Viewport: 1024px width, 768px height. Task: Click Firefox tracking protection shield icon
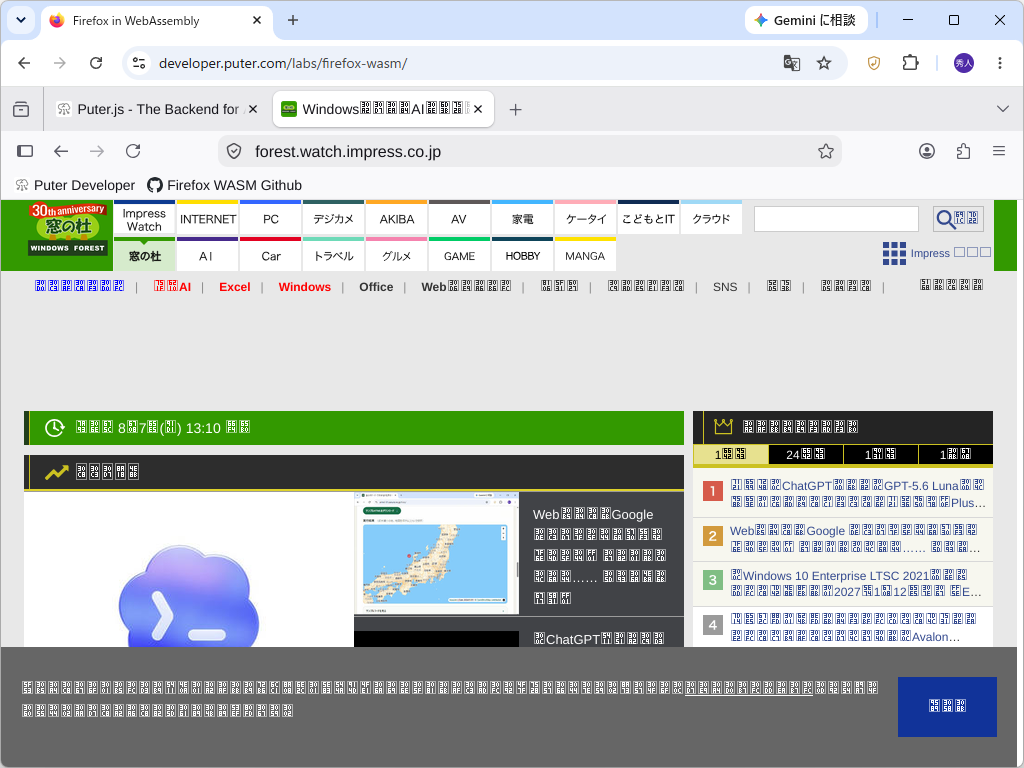point(234,152)
